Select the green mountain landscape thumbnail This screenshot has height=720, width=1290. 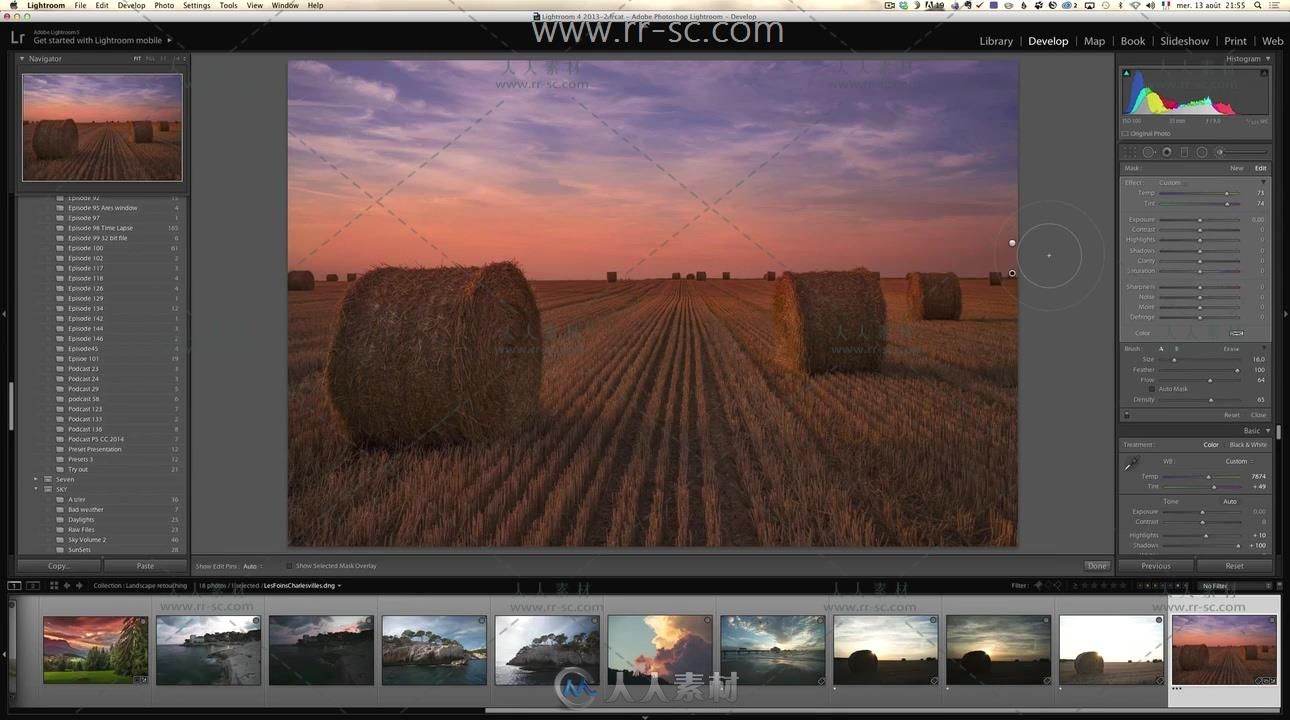tap(95, 650)
